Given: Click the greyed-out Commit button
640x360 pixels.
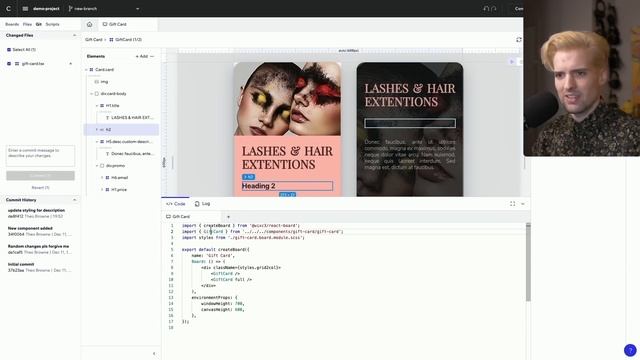Looking at the screenshot, I should [40, 176].
